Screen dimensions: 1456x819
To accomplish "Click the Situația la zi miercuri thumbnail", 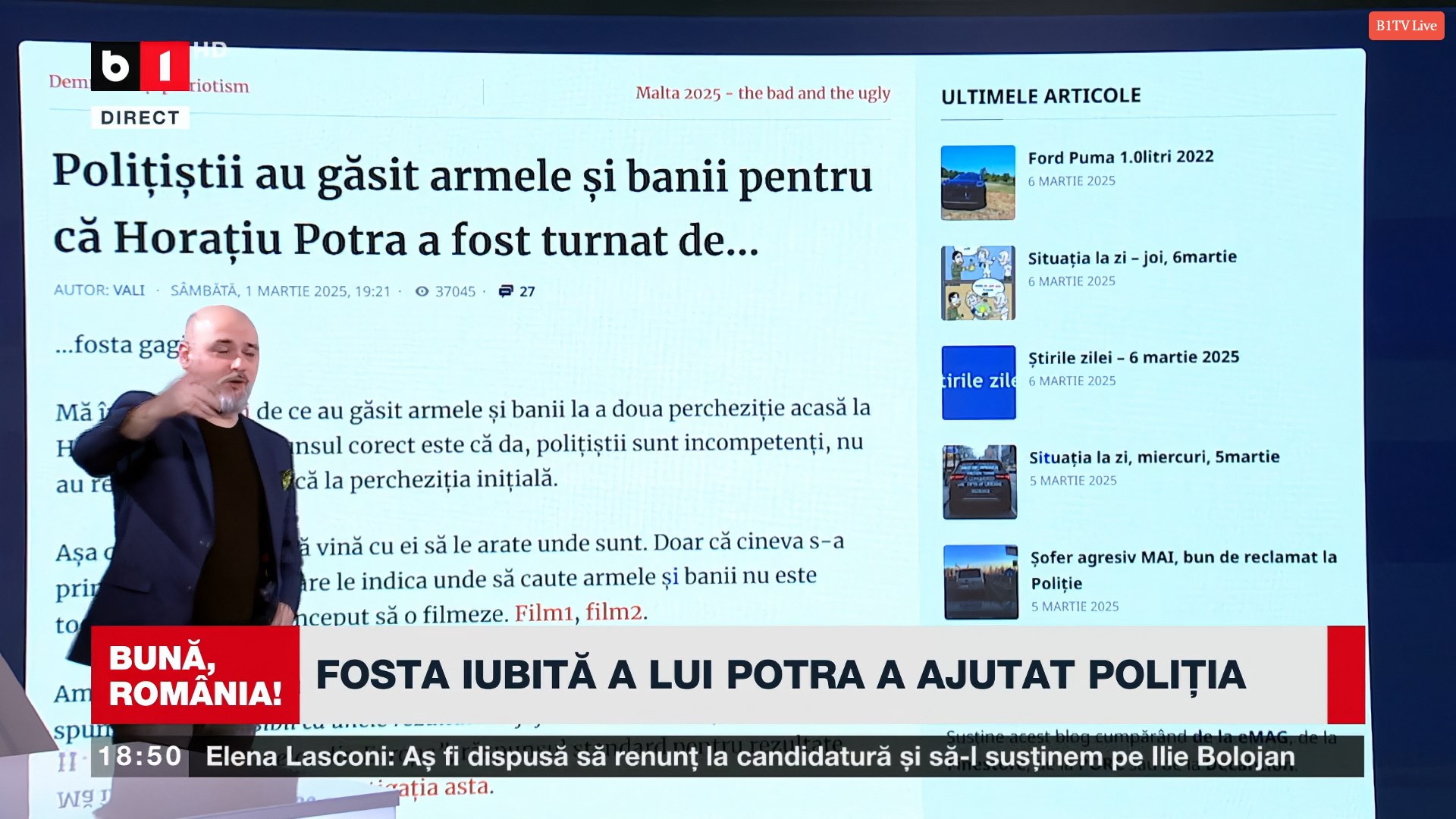I will click(979, 482).
